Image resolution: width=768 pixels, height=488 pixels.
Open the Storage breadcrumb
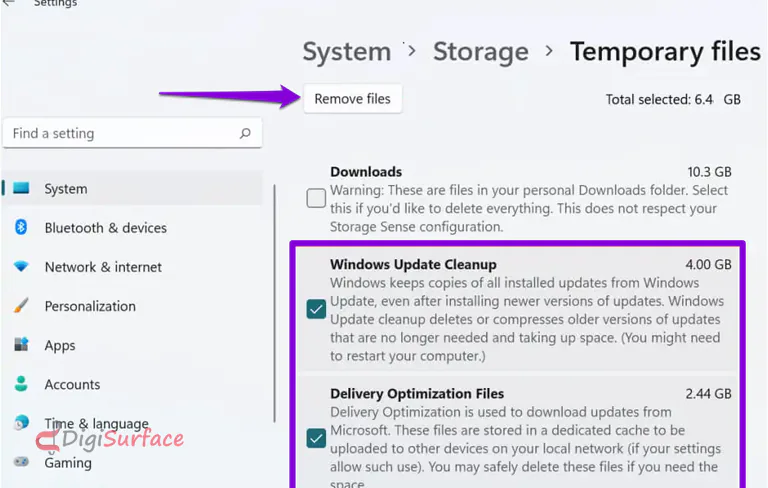[480, 51]
